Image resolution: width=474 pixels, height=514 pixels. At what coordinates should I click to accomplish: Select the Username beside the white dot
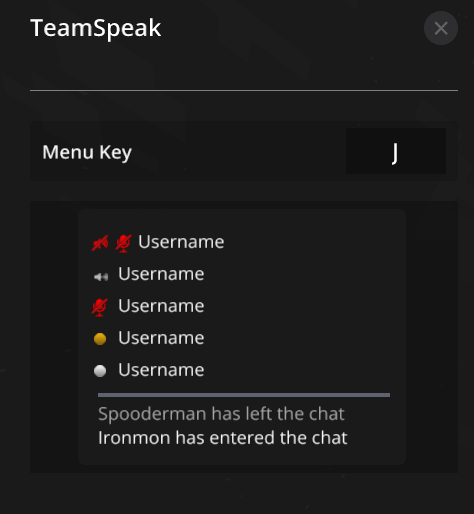click(161, 370)
